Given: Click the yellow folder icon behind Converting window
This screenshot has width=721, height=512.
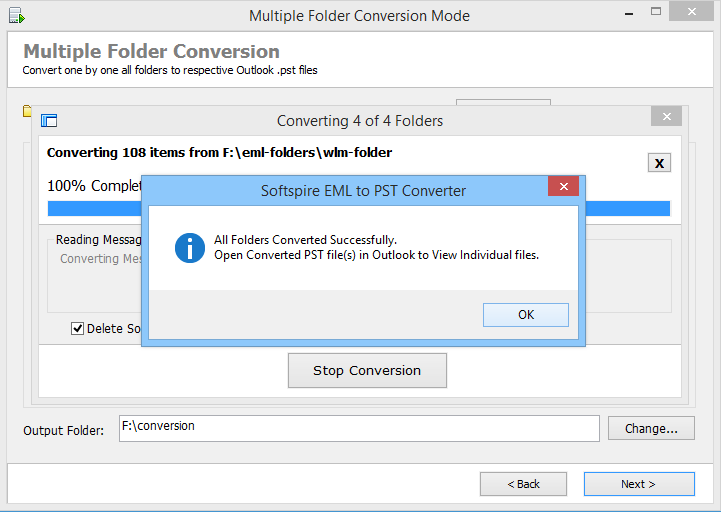Looking at the screenshot, I should 27,111.
